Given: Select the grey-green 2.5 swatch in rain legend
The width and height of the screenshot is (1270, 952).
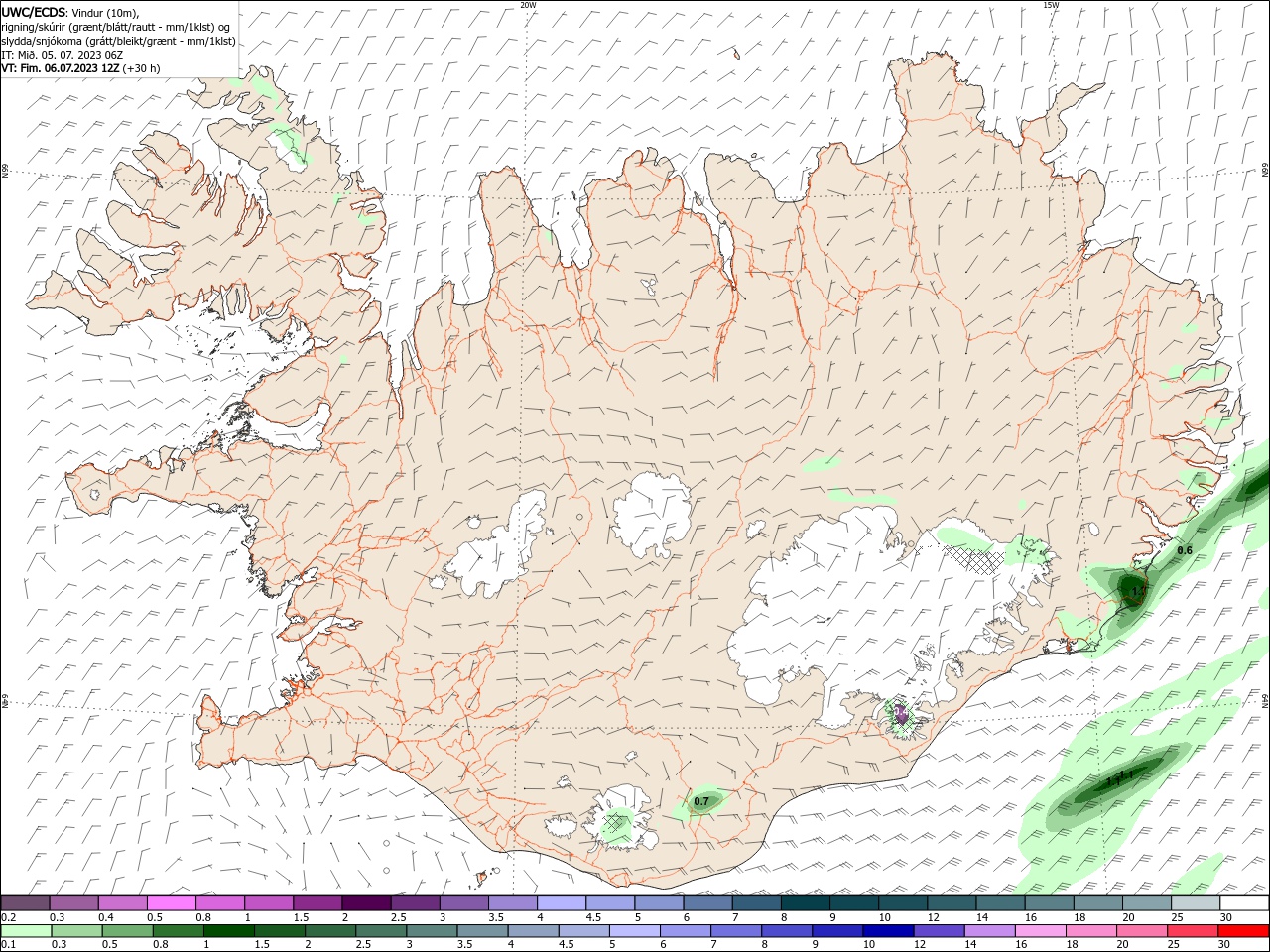Looking at the screenshot, I should click(381, 931).
